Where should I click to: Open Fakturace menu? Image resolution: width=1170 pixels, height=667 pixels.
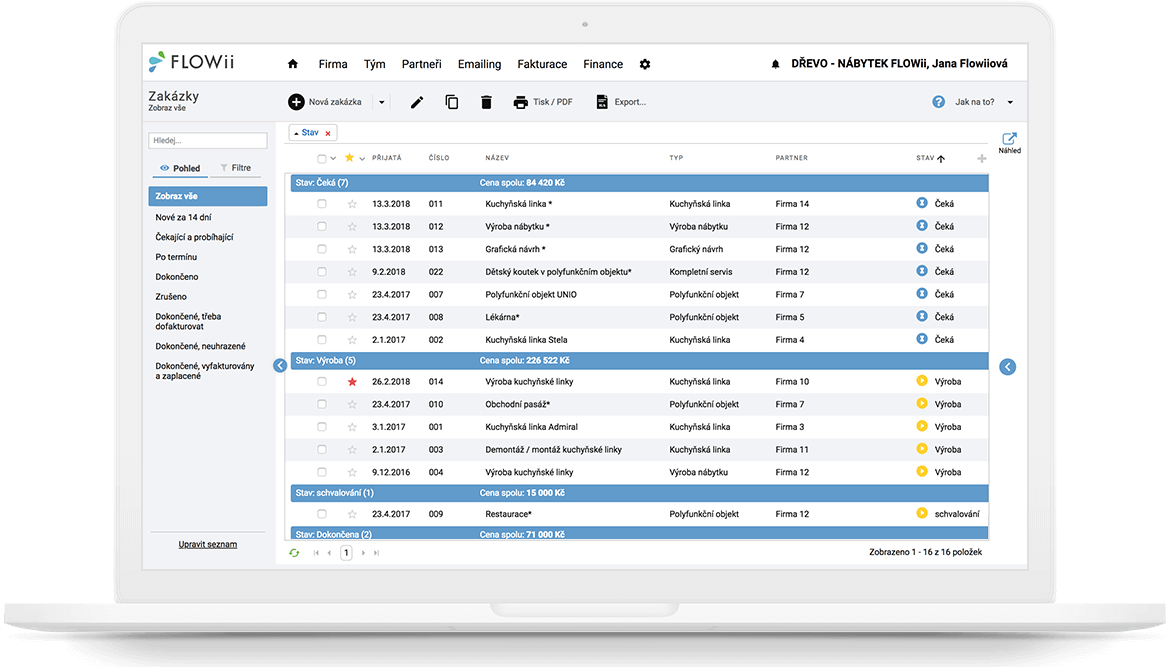(x=542, y=64)
